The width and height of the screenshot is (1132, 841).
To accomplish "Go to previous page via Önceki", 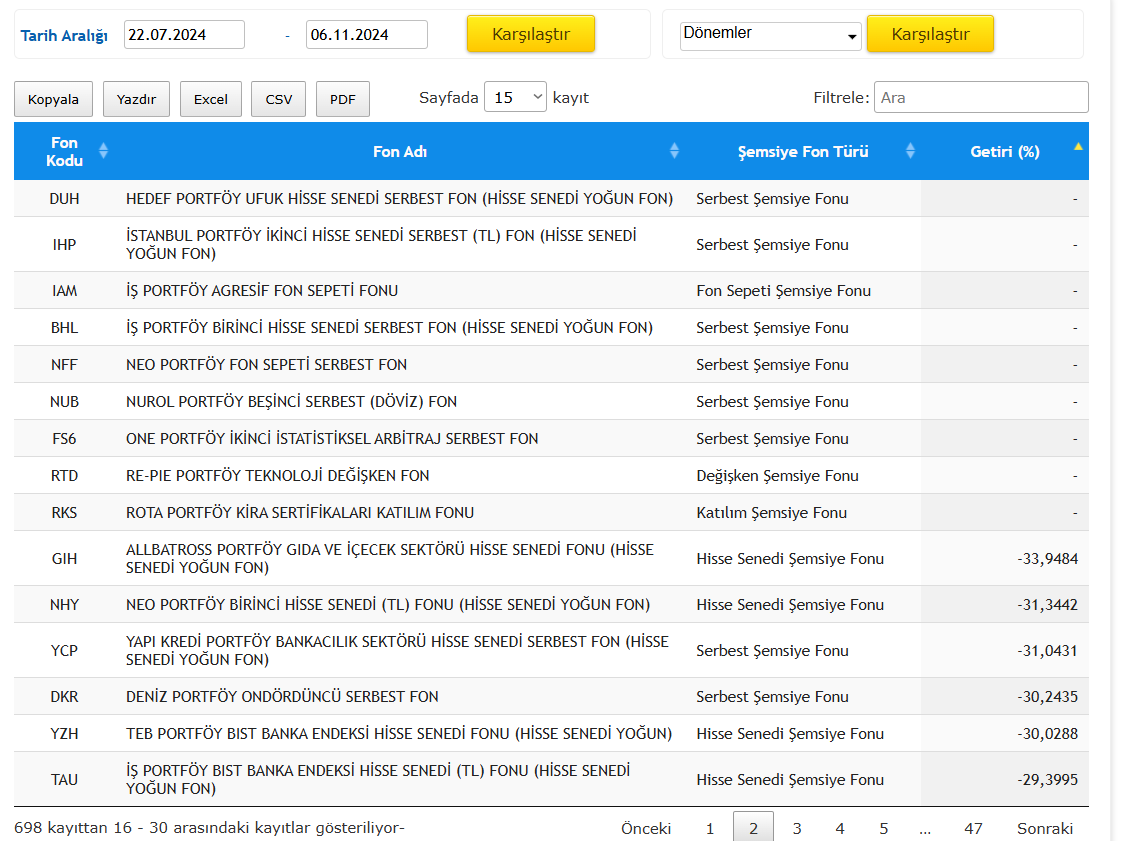I will click(x=646, y=828).
